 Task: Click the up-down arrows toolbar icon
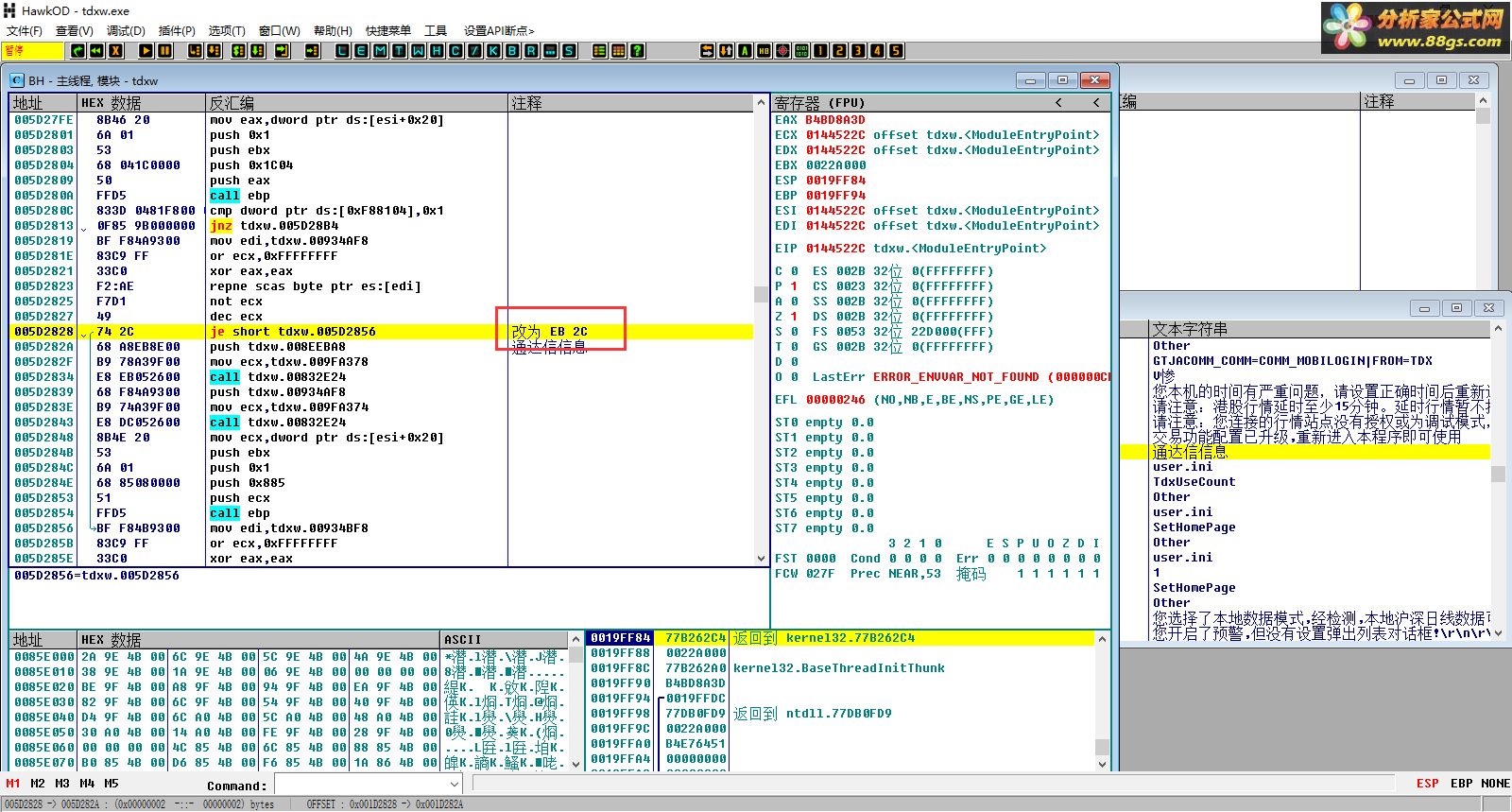pyautogui.click(x=726, y=51)
